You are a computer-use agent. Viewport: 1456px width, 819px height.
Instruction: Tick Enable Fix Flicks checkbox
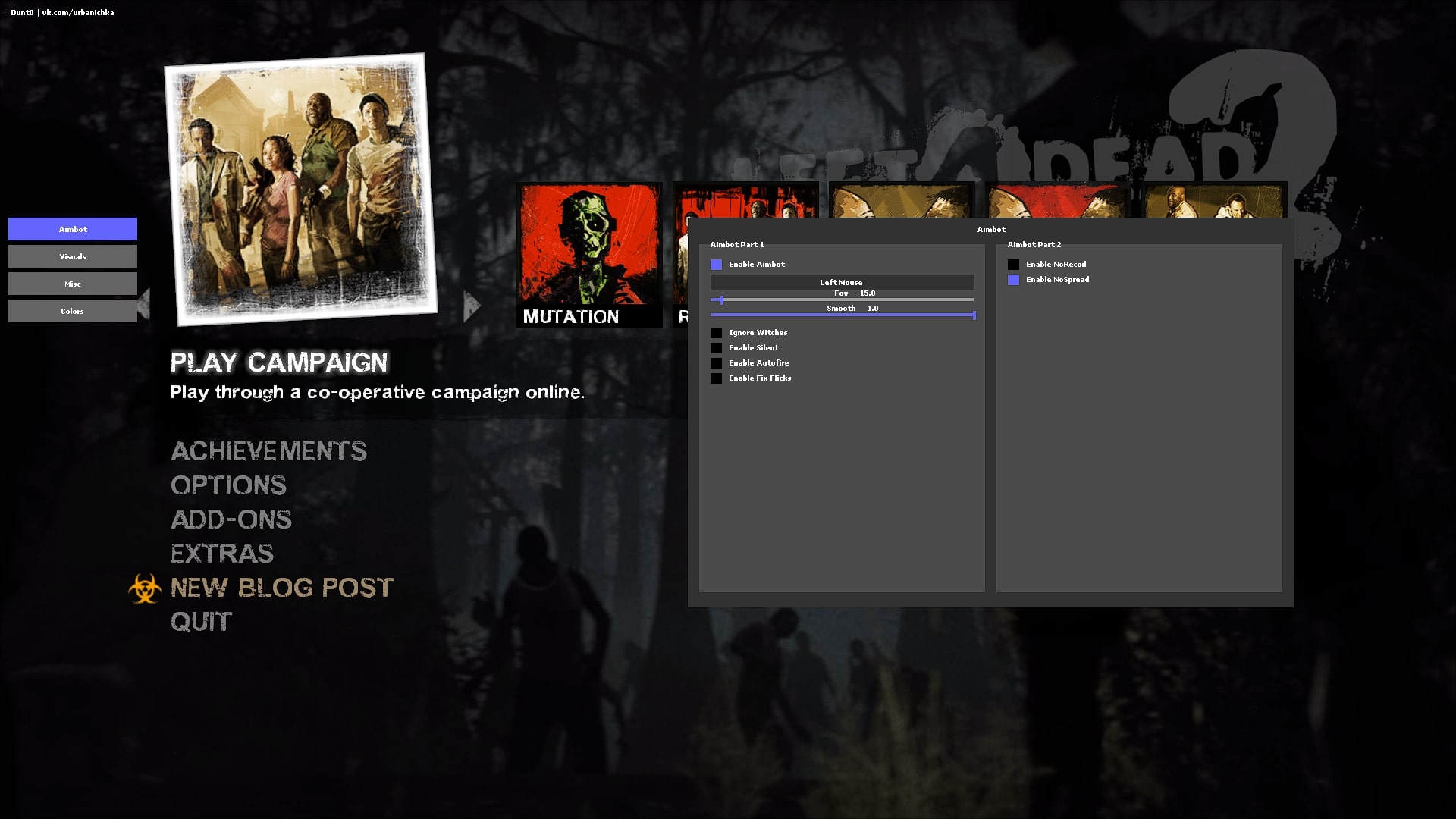(x=716, y=378)
